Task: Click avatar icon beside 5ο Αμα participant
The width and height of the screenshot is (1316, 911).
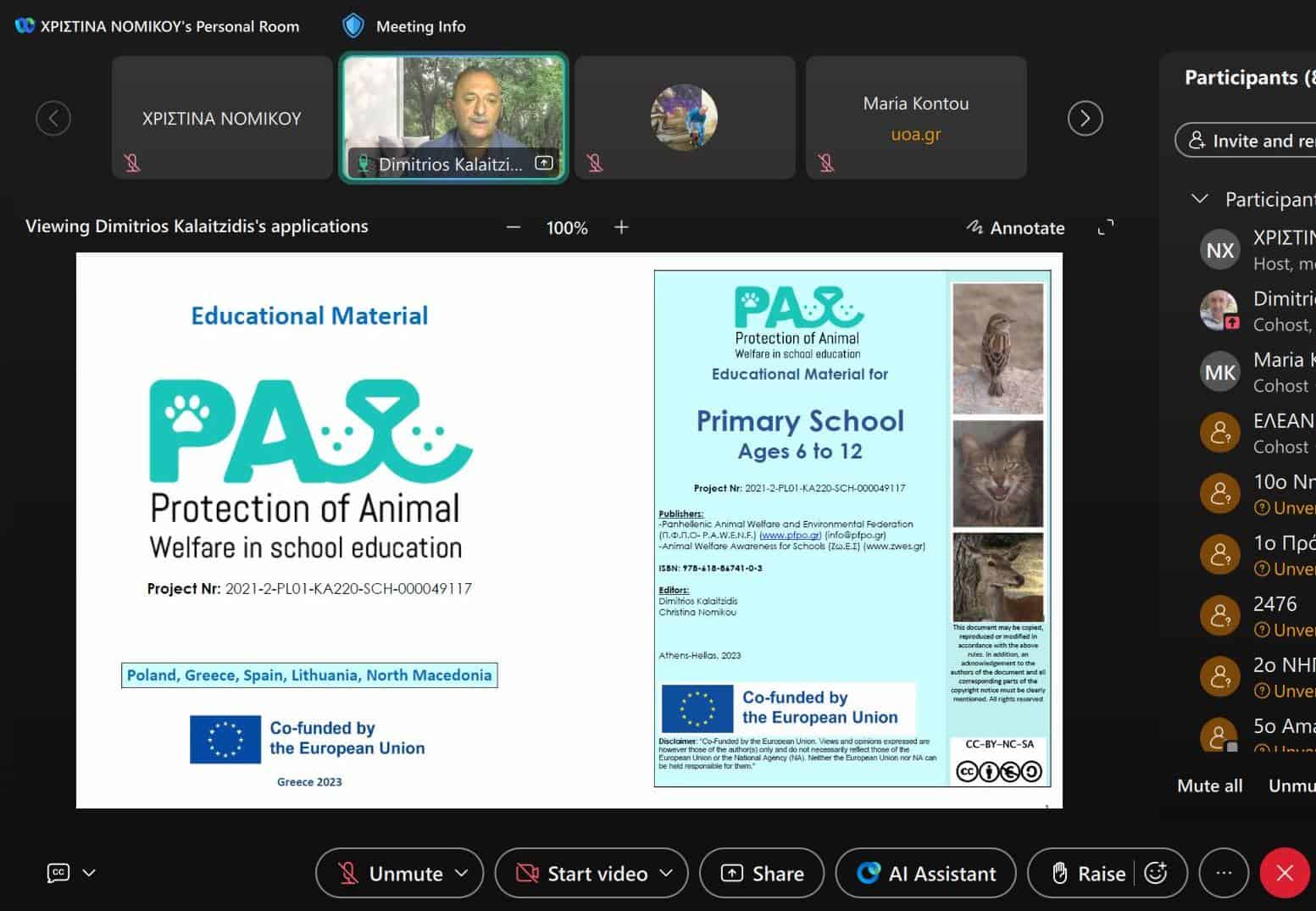Action: (1220, 735)
